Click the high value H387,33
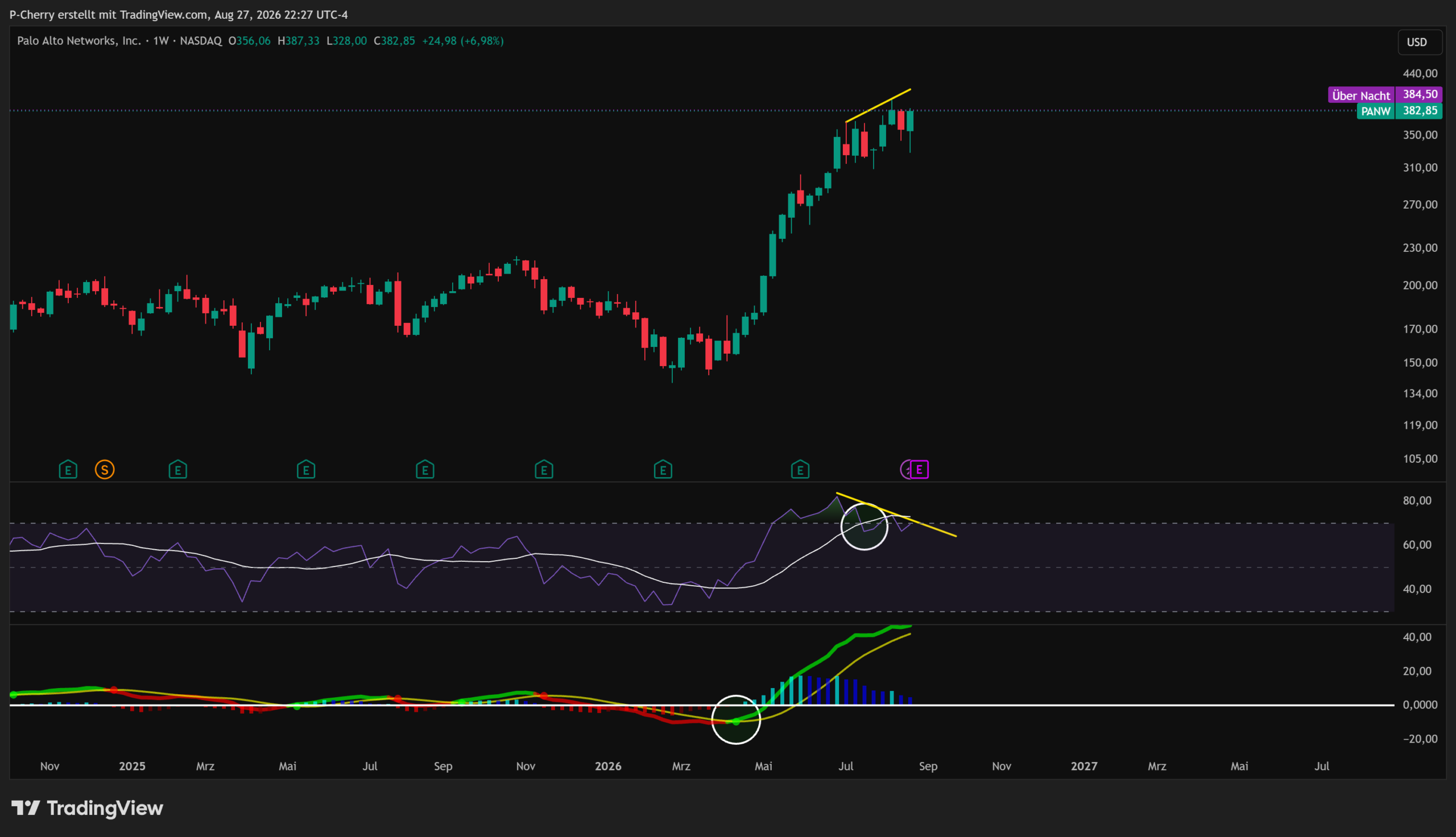Image resolution: width=1456 pixels, height=837 pixels. coord(299,41)
